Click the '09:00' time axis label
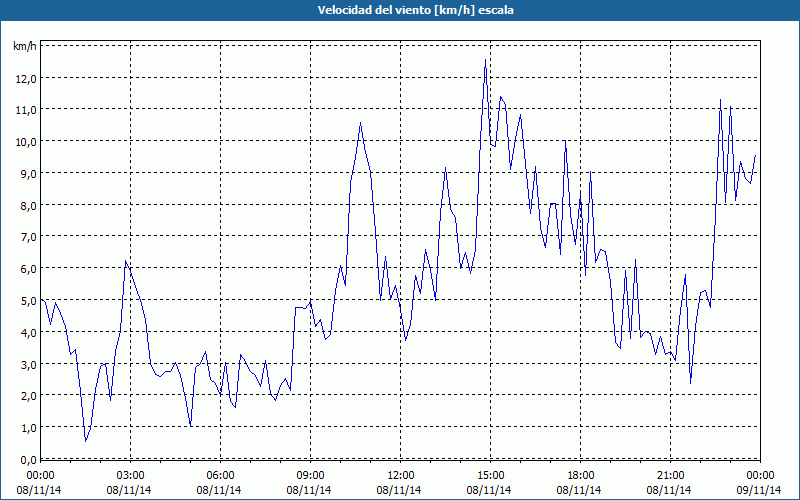 coord(311,476)
